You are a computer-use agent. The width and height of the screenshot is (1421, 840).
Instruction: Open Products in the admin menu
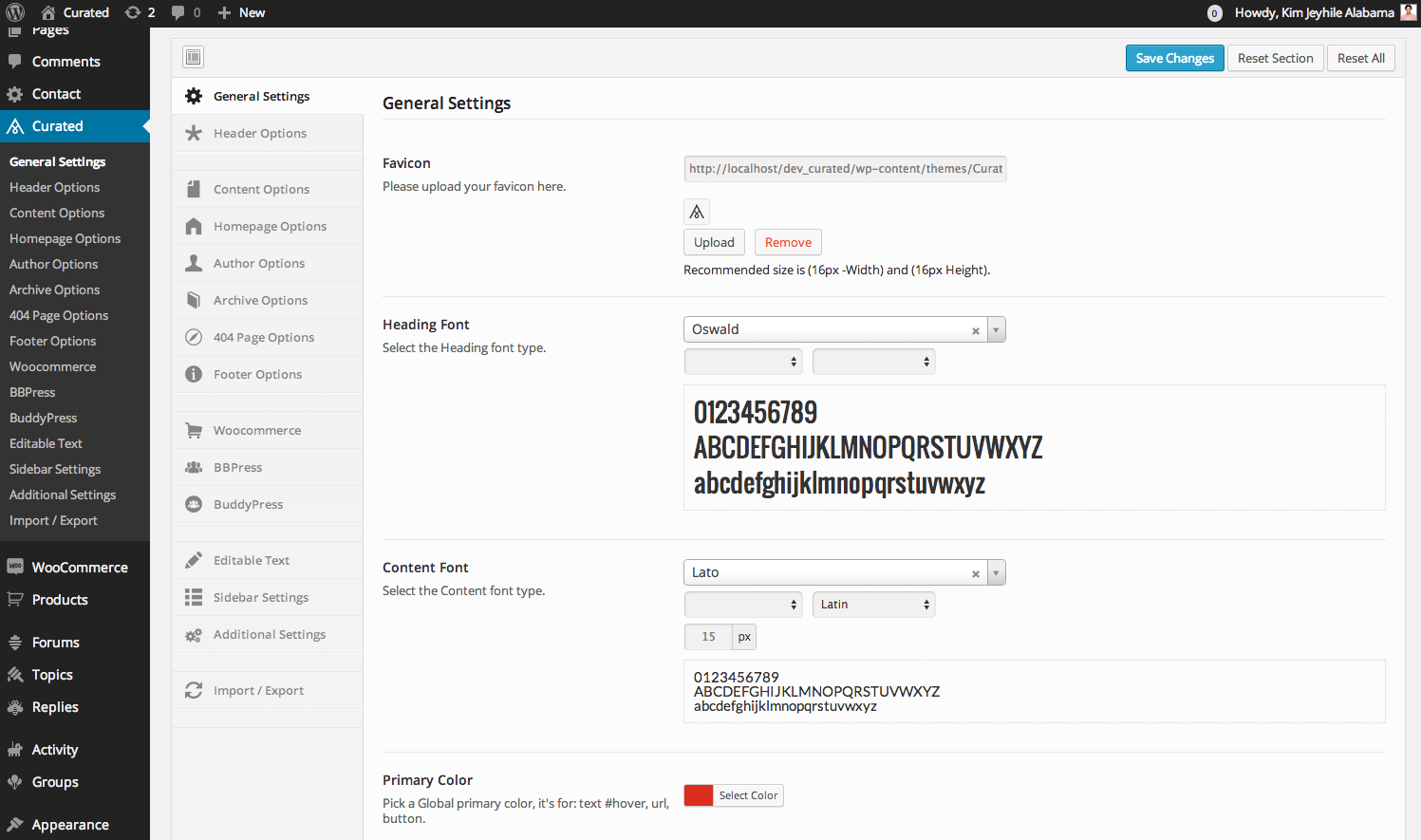(75, 600)
